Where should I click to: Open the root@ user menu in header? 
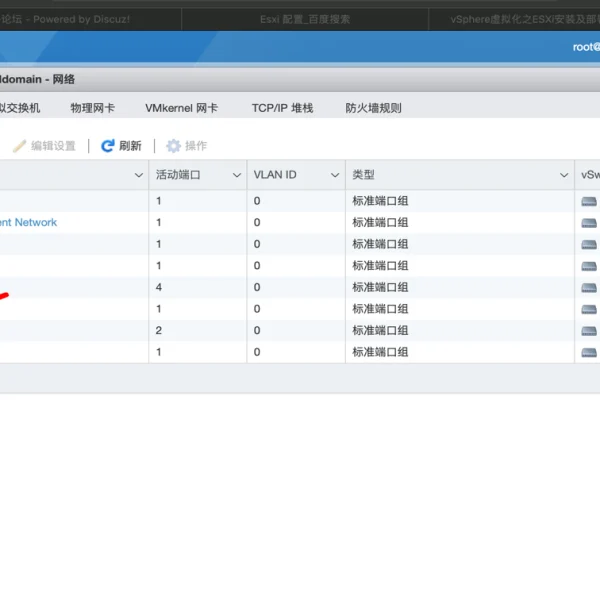click(584, 47)
